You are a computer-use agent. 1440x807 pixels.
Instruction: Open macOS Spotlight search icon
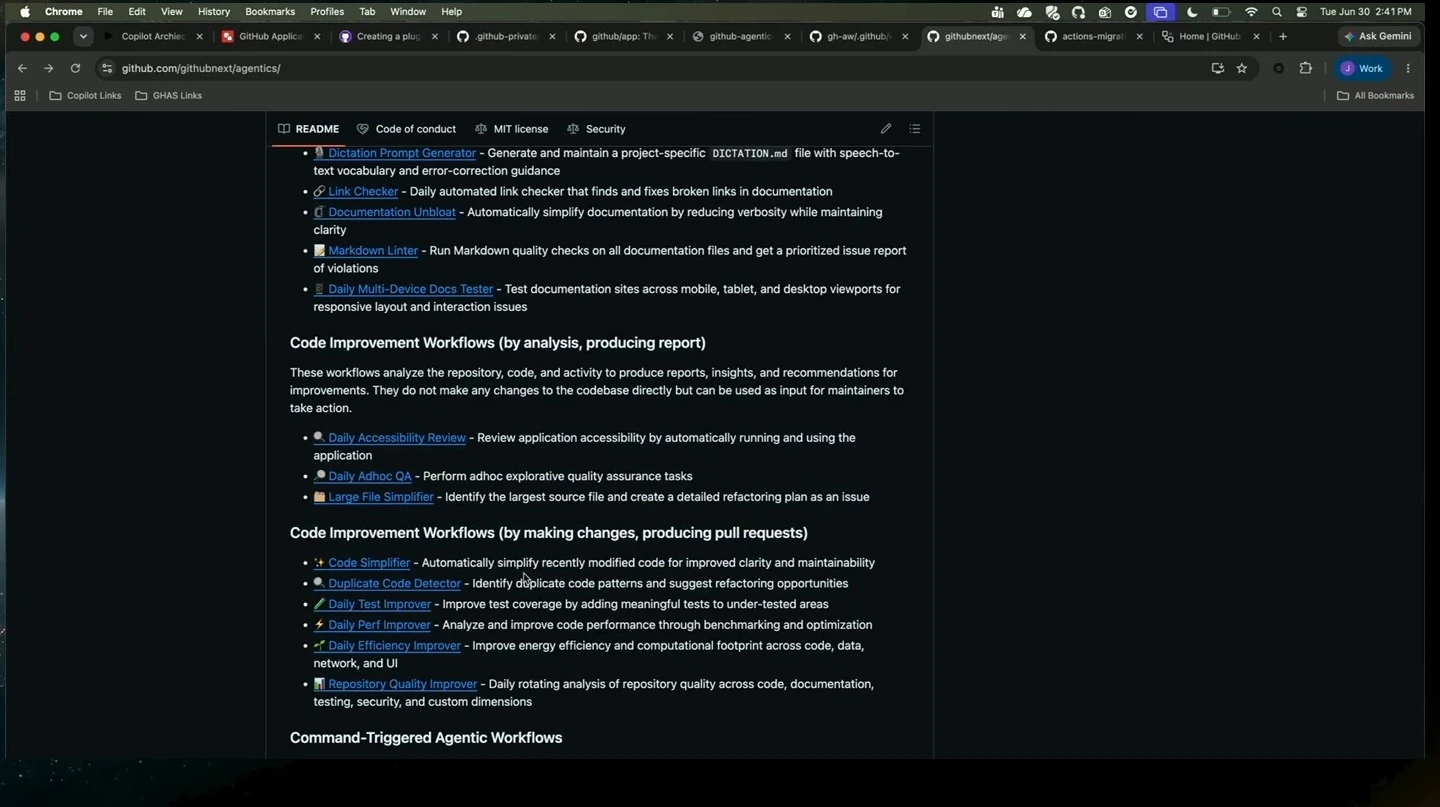[1277, 12]
